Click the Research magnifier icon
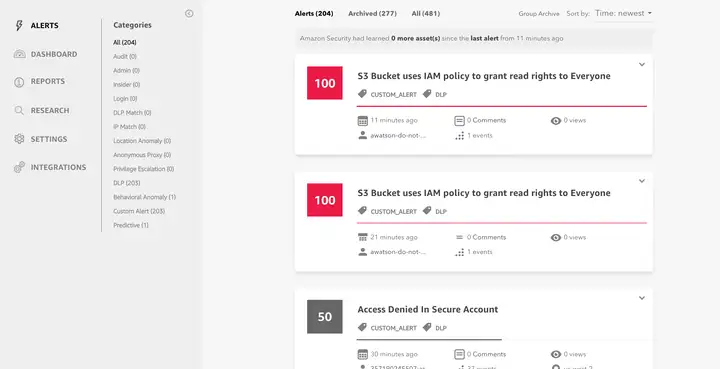 19,110
